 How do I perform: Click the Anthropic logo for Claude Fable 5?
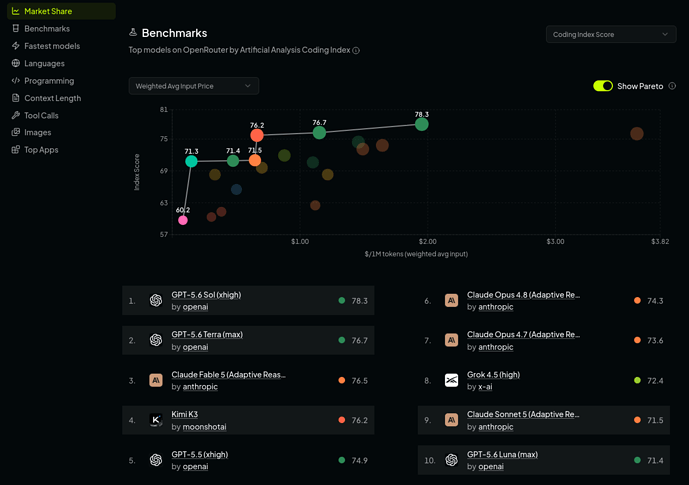coord(156,380)
